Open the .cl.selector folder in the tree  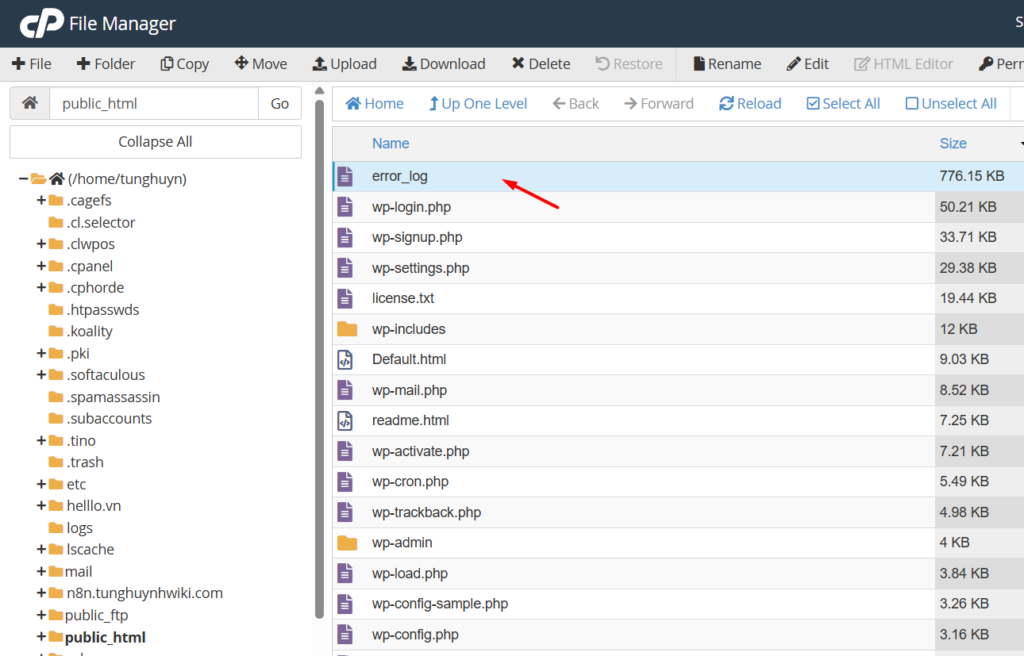click(92, 222)
